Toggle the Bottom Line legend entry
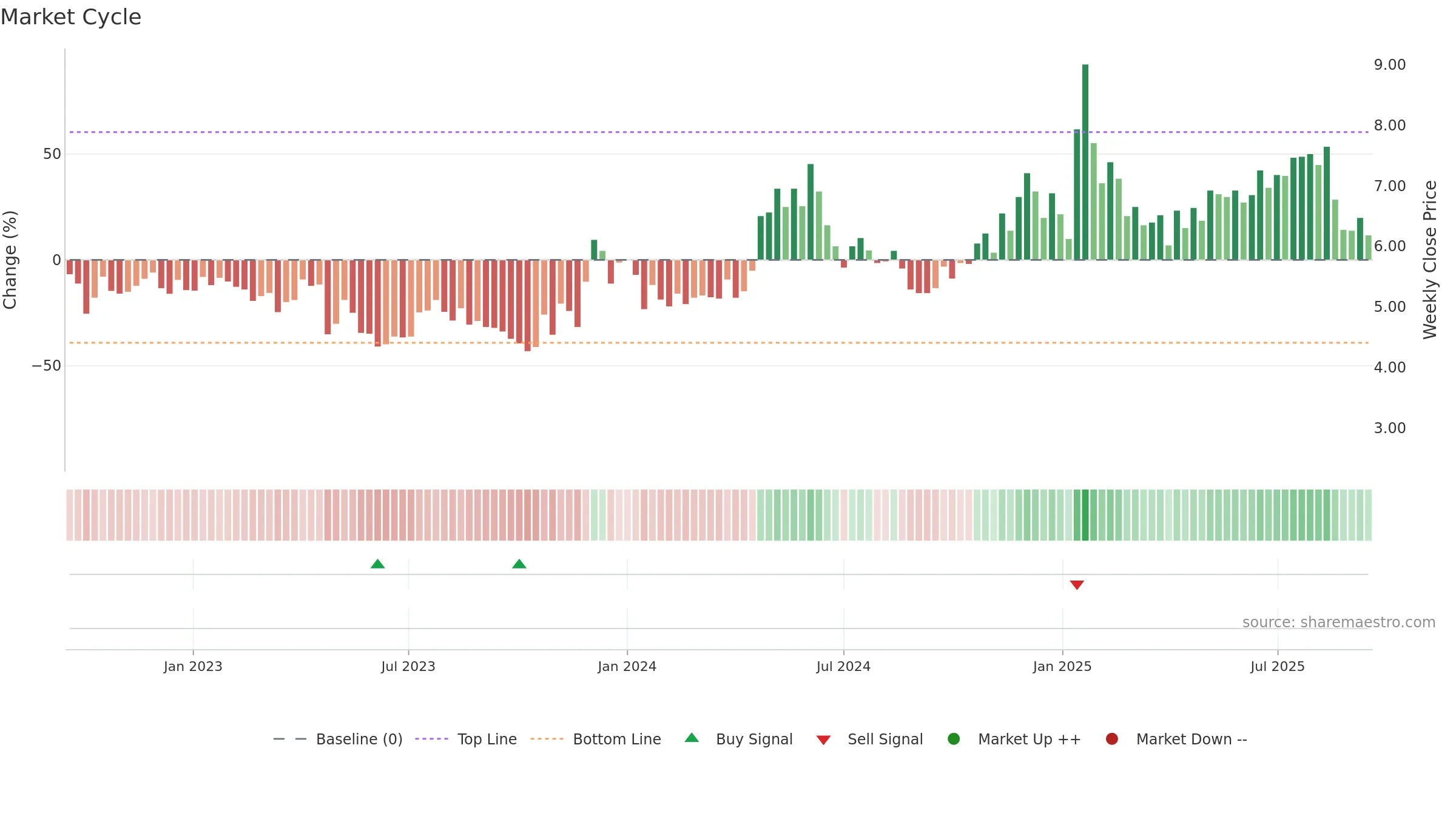 click(x=596, y=739)
